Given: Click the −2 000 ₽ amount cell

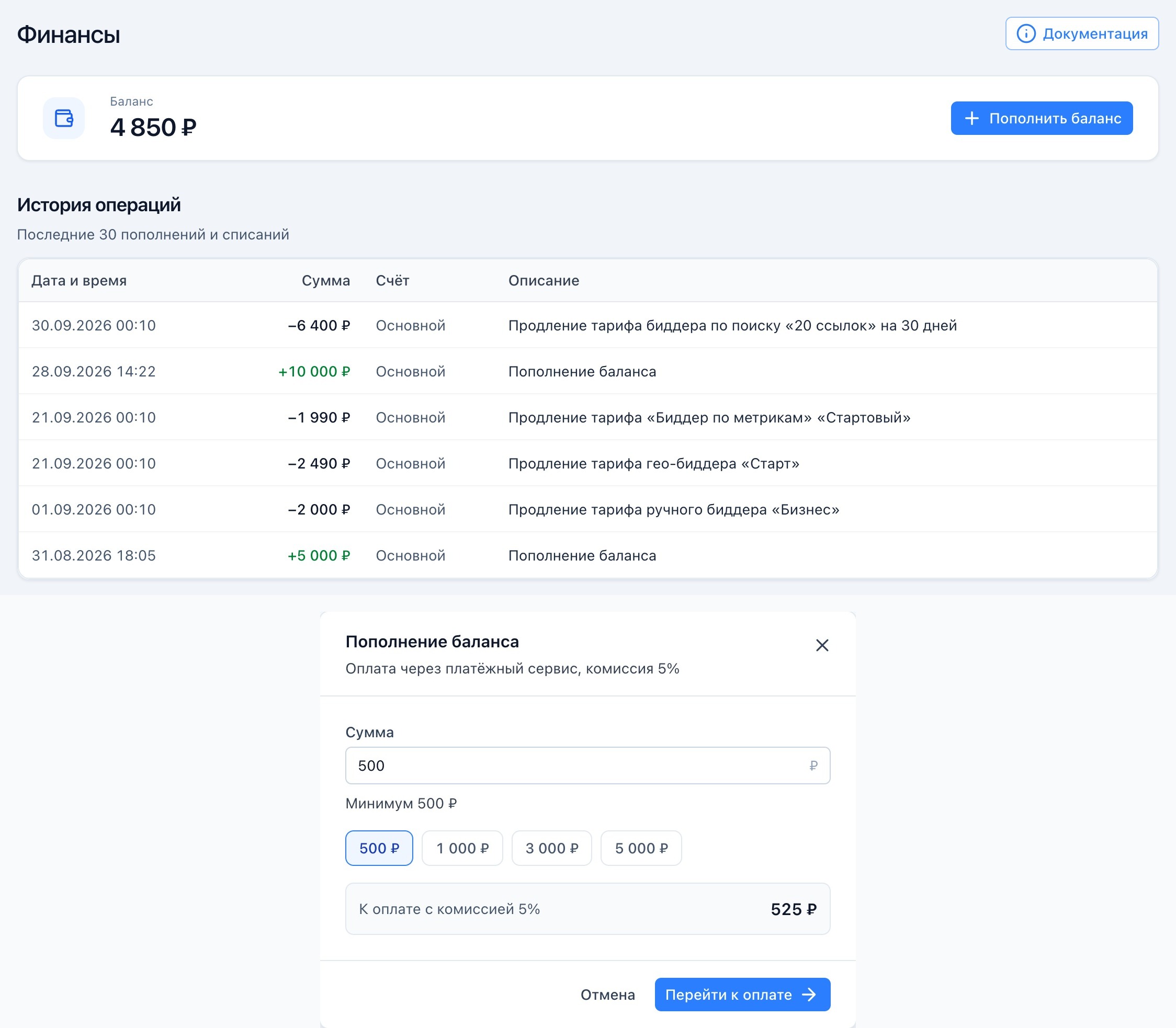Looking at the screenshot, I should coord(319,509).
